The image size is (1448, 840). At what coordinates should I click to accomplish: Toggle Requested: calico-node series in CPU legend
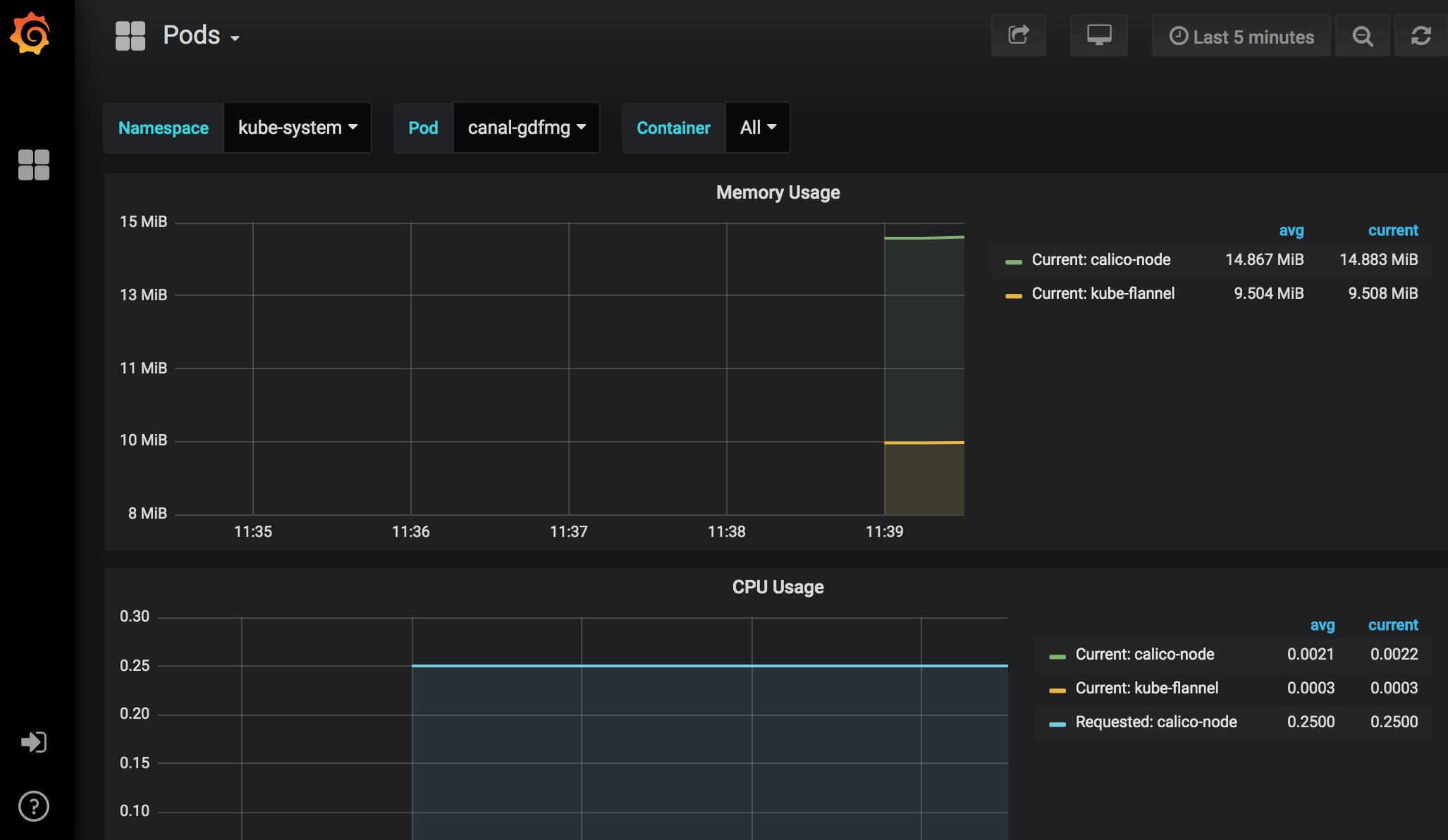coord(1155,722)
